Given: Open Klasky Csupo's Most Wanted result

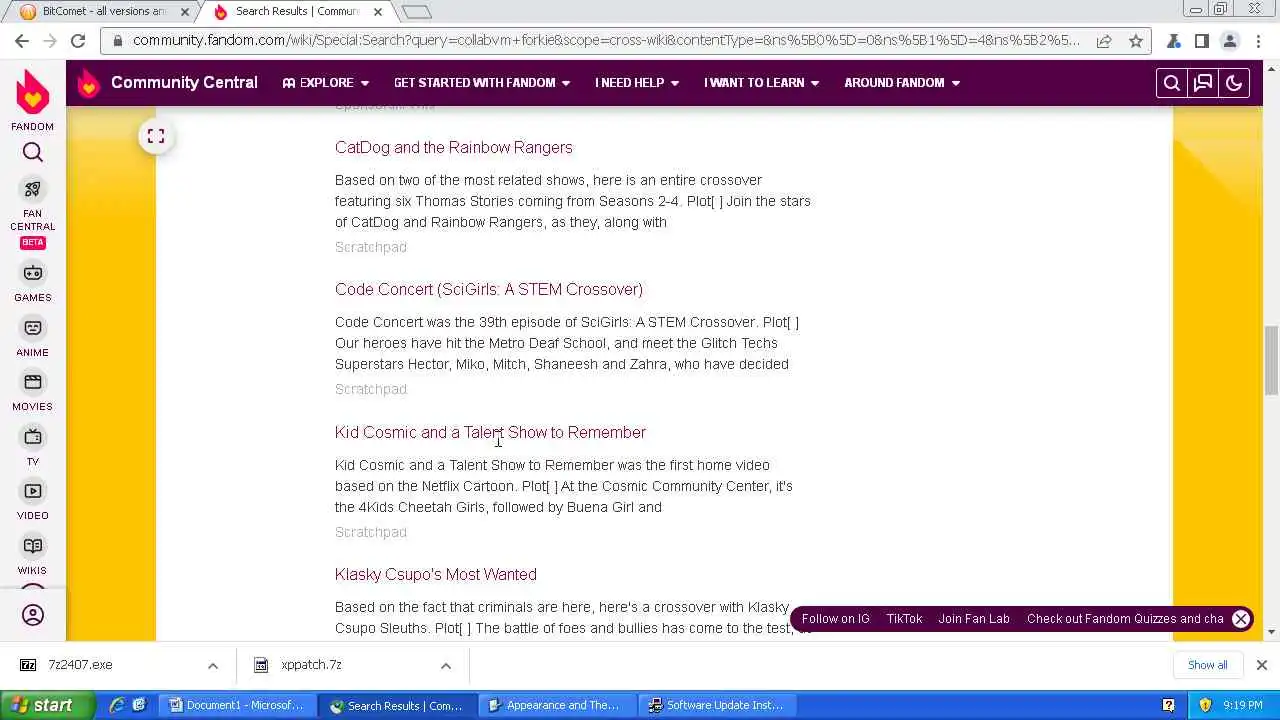Looking at the screenshot, I should pos(436,574).
